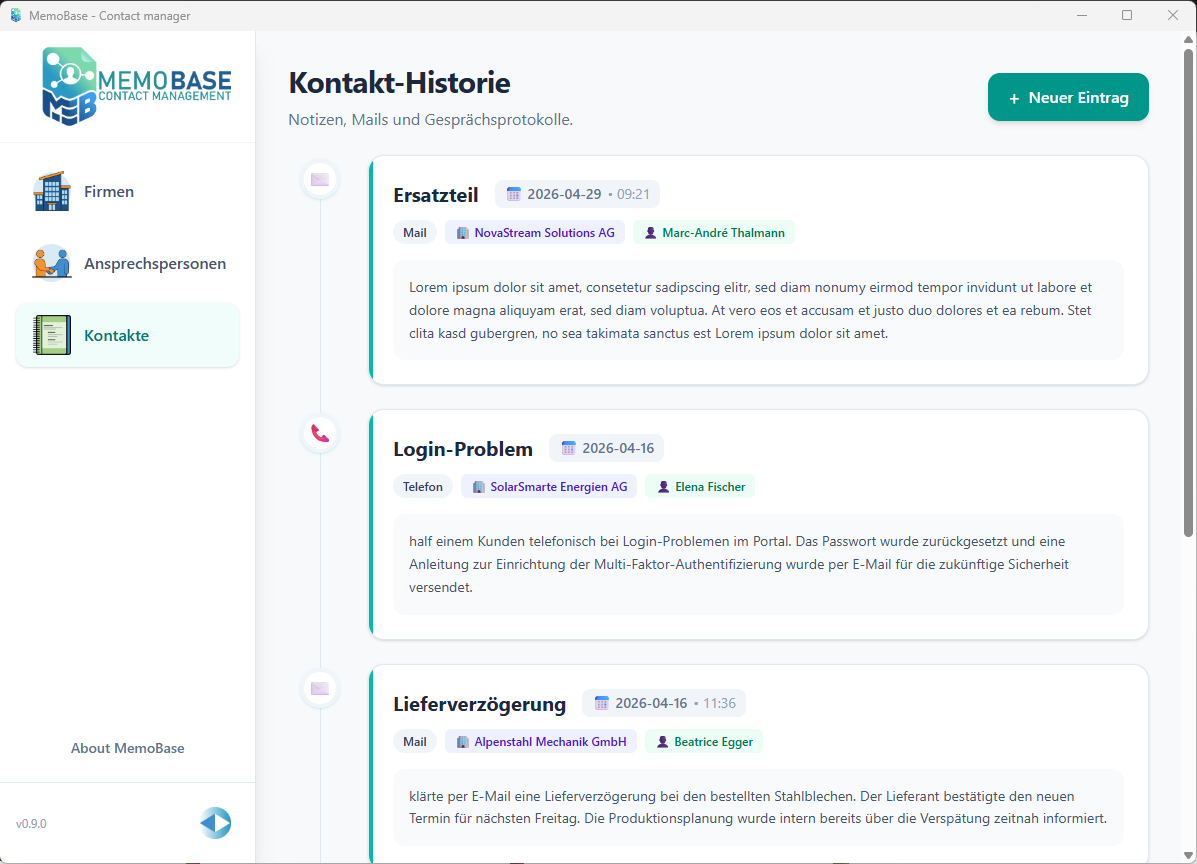The width and height of the screenshot is (1197, 864).
Task: Click the Elena Fischer person tag
Action: 700,487
